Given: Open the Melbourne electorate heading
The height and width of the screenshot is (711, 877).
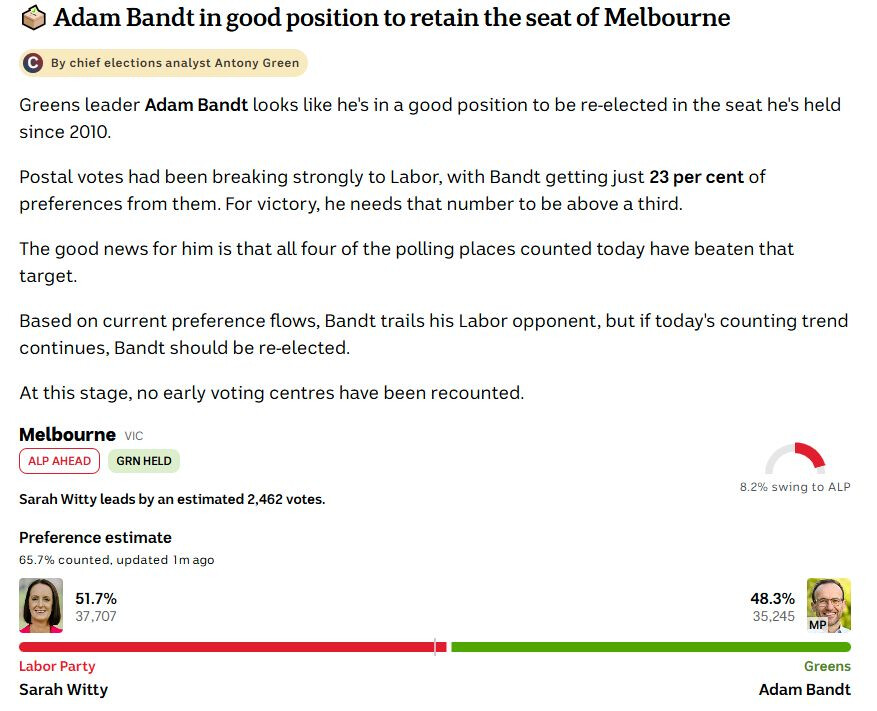Looking at the screenshot, I should coord(67,435).
